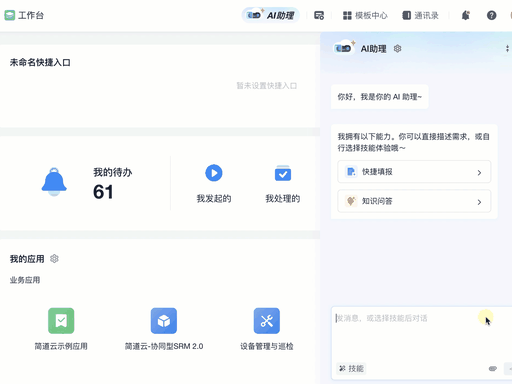Image resolution: width=512 pixels, height=384 pixels.
Task: Click the blue bell 我的待办 icon
Action: [x=54, y=182]
